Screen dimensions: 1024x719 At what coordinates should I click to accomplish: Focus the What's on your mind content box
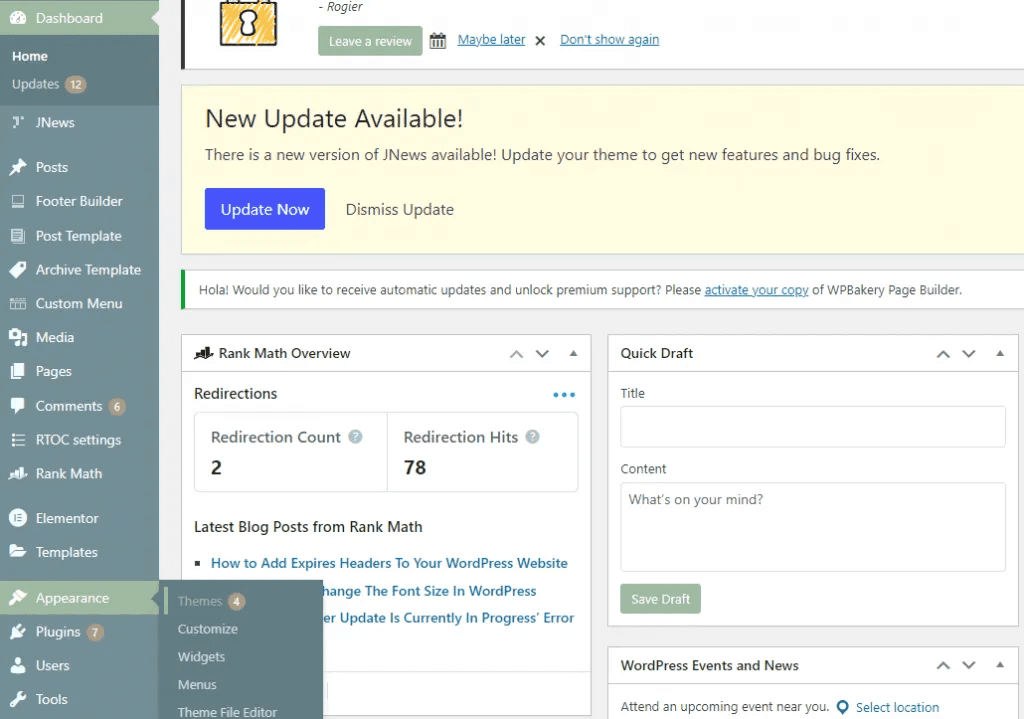click(812, 527)
